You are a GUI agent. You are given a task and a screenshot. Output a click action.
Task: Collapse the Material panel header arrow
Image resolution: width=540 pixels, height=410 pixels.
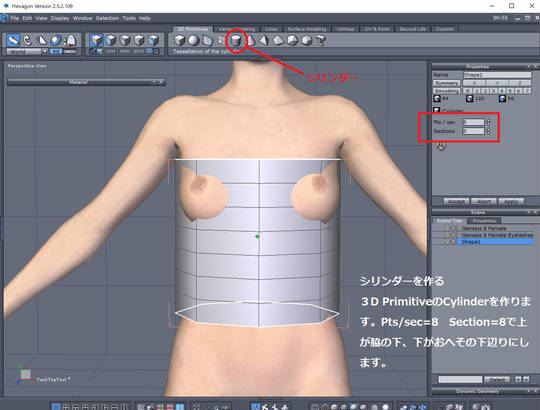tap(154, 82)
